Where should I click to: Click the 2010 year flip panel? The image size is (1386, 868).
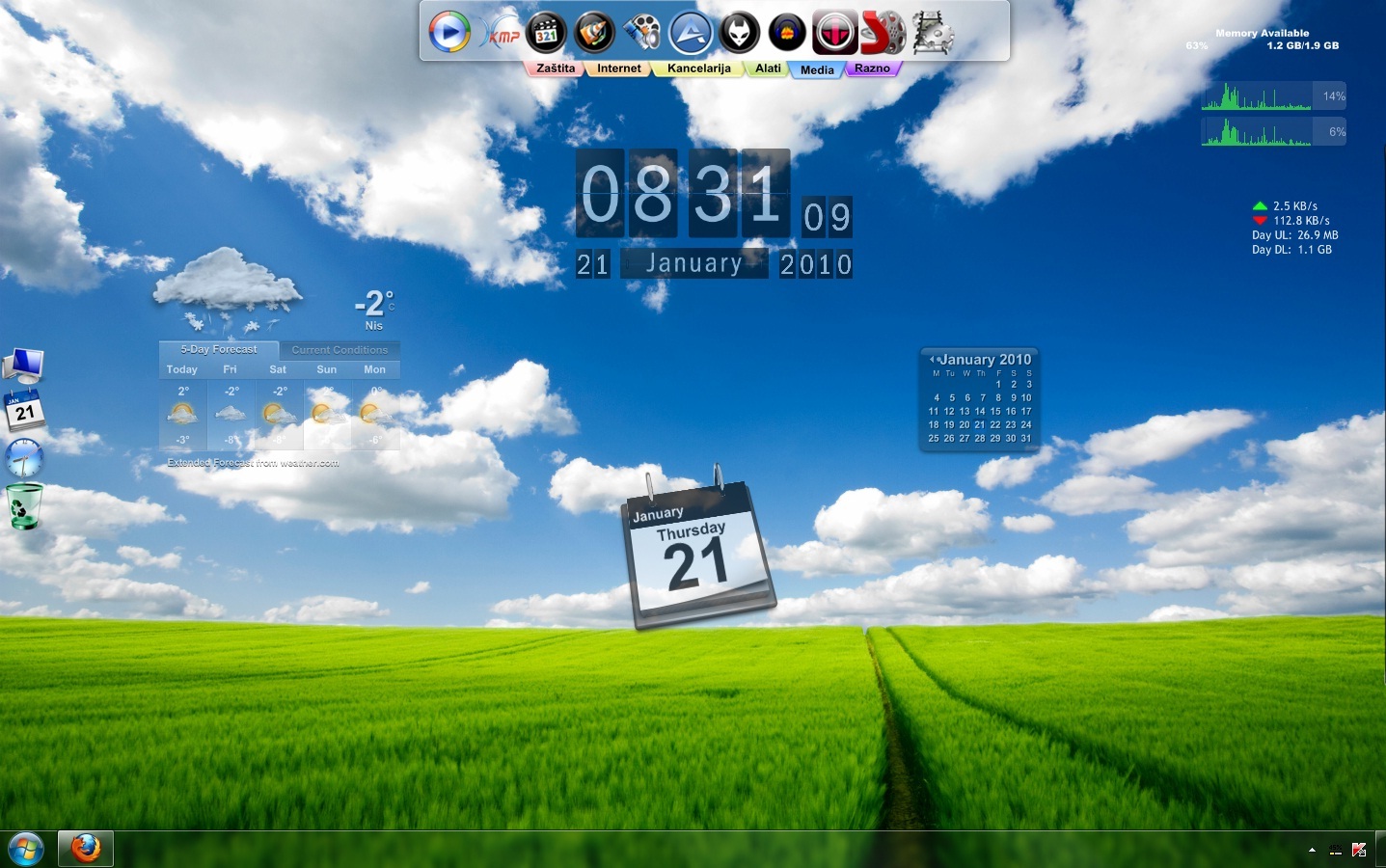click(816, 264)
